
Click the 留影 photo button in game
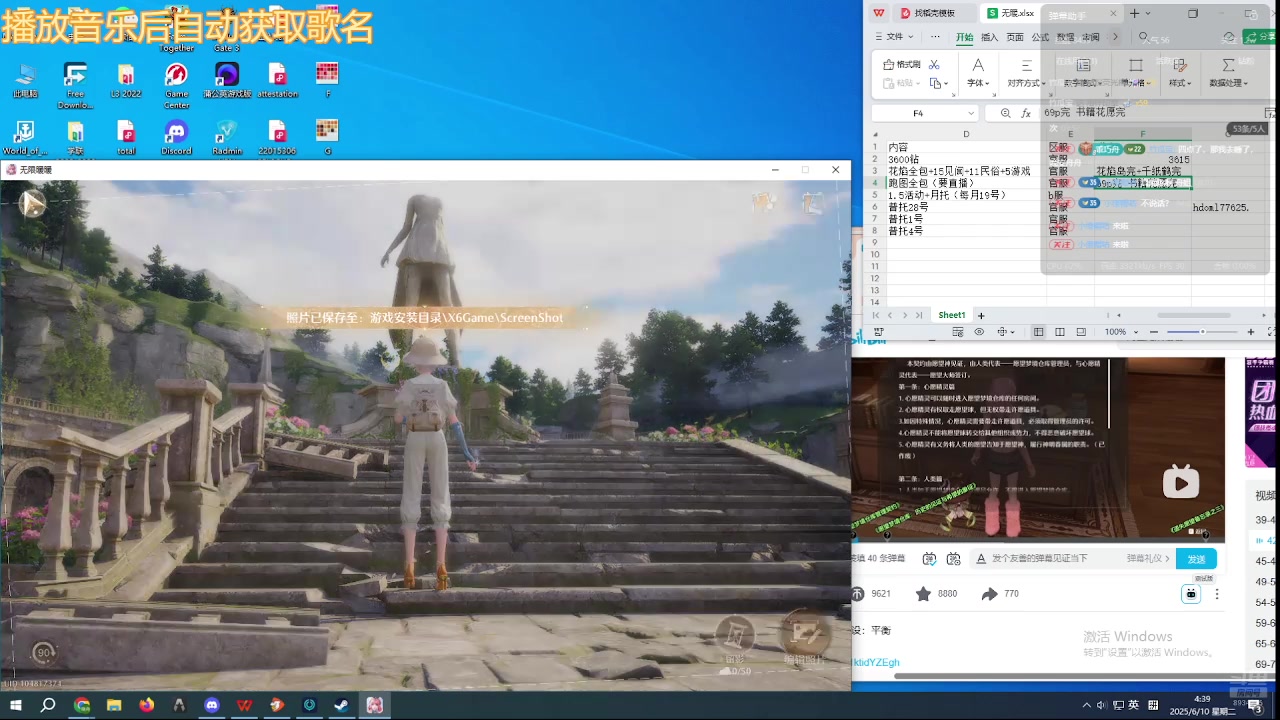click(735, 637)
